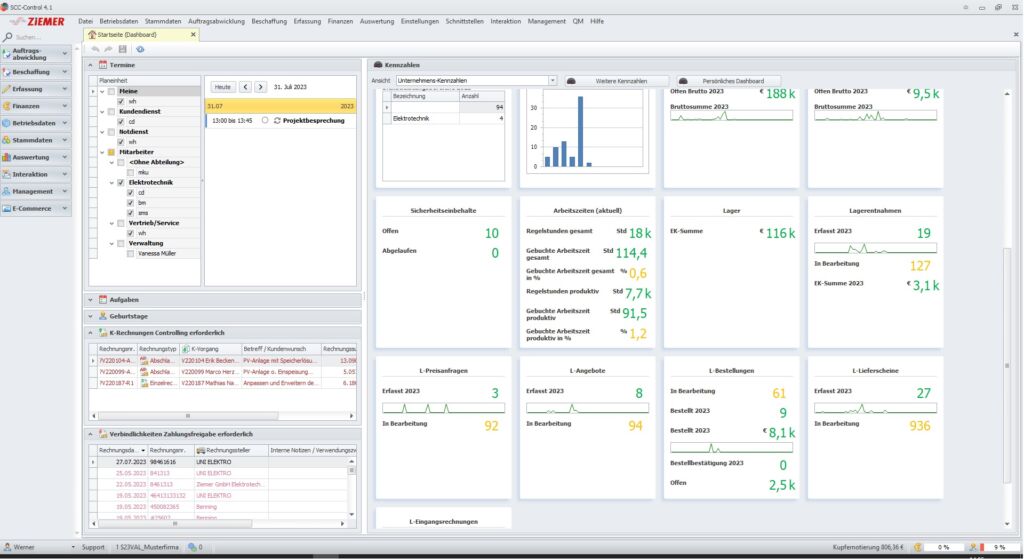Enable the Vanessa Müller checkbox
The image size is (1024, 559).
(x=130, y=253)
